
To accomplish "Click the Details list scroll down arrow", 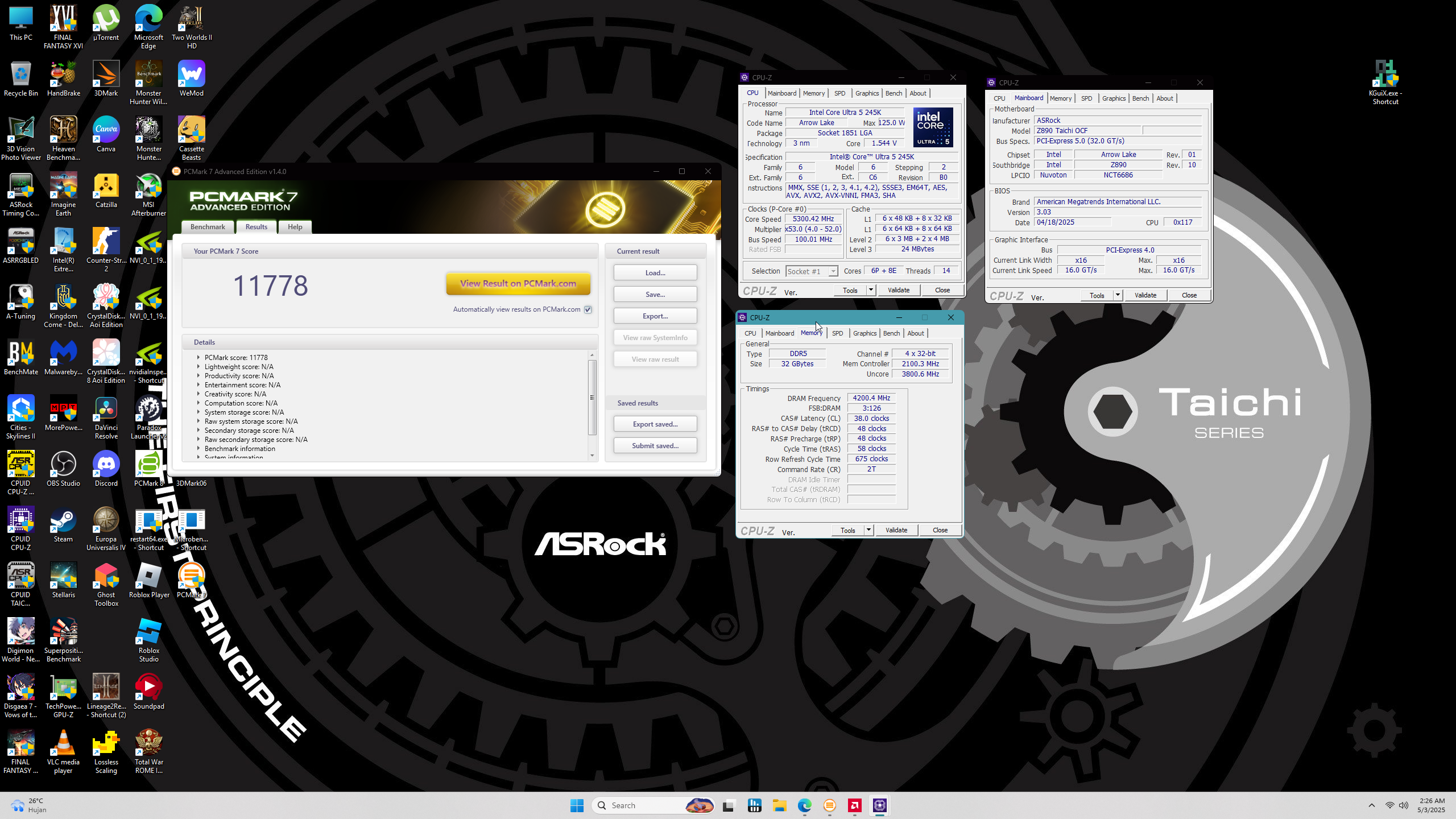I will tap(592, 456).
